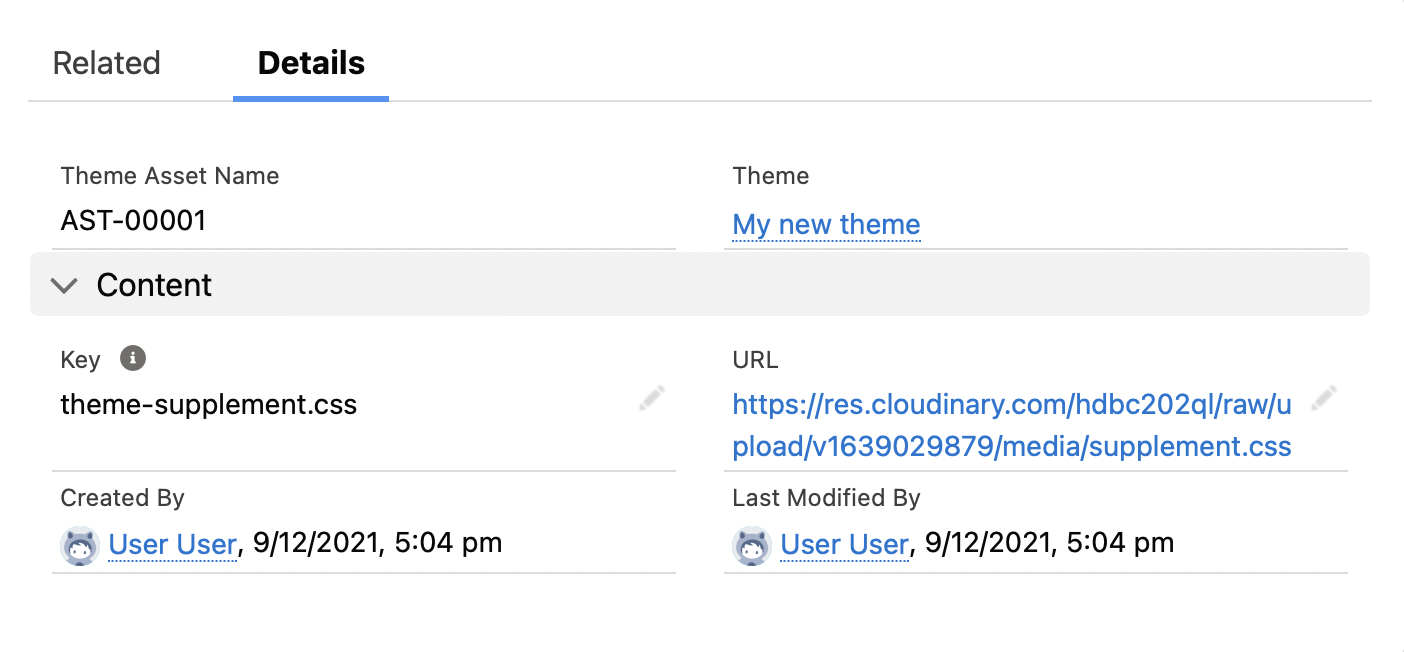Edit Key field using pencil icon
This screenshot has height=652, width=1404.
click(652, 399)
